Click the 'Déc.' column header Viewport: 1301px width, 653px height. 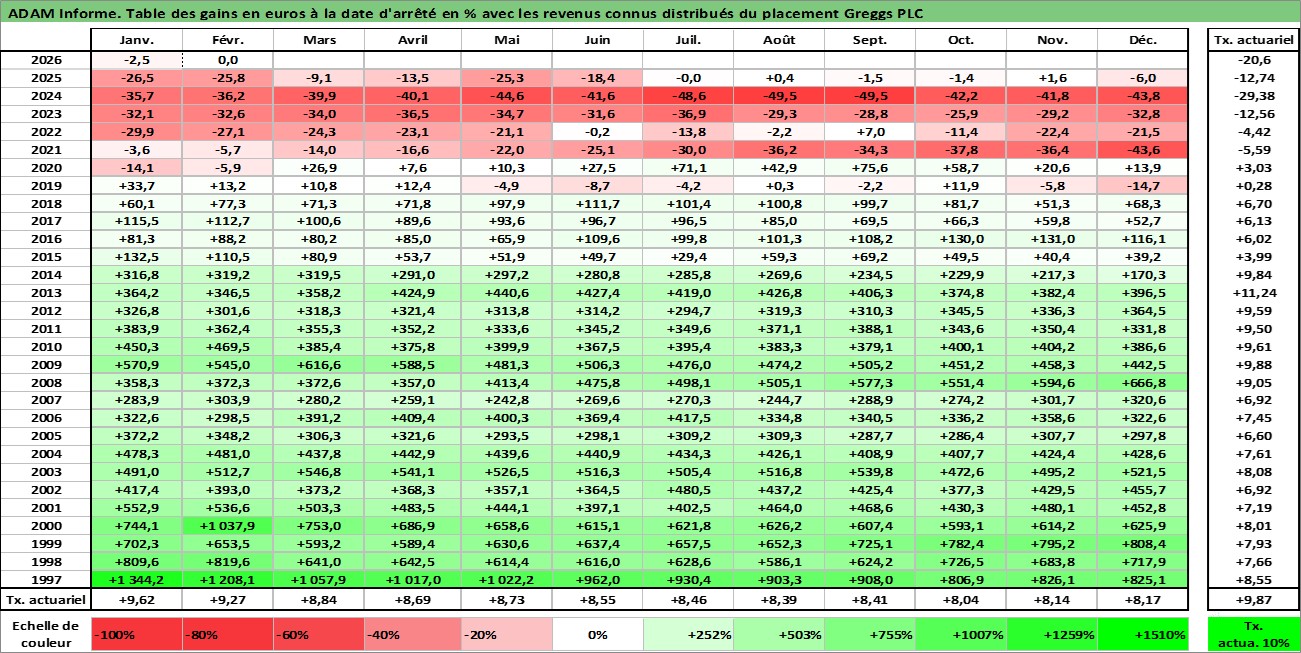click(1143, 40)
